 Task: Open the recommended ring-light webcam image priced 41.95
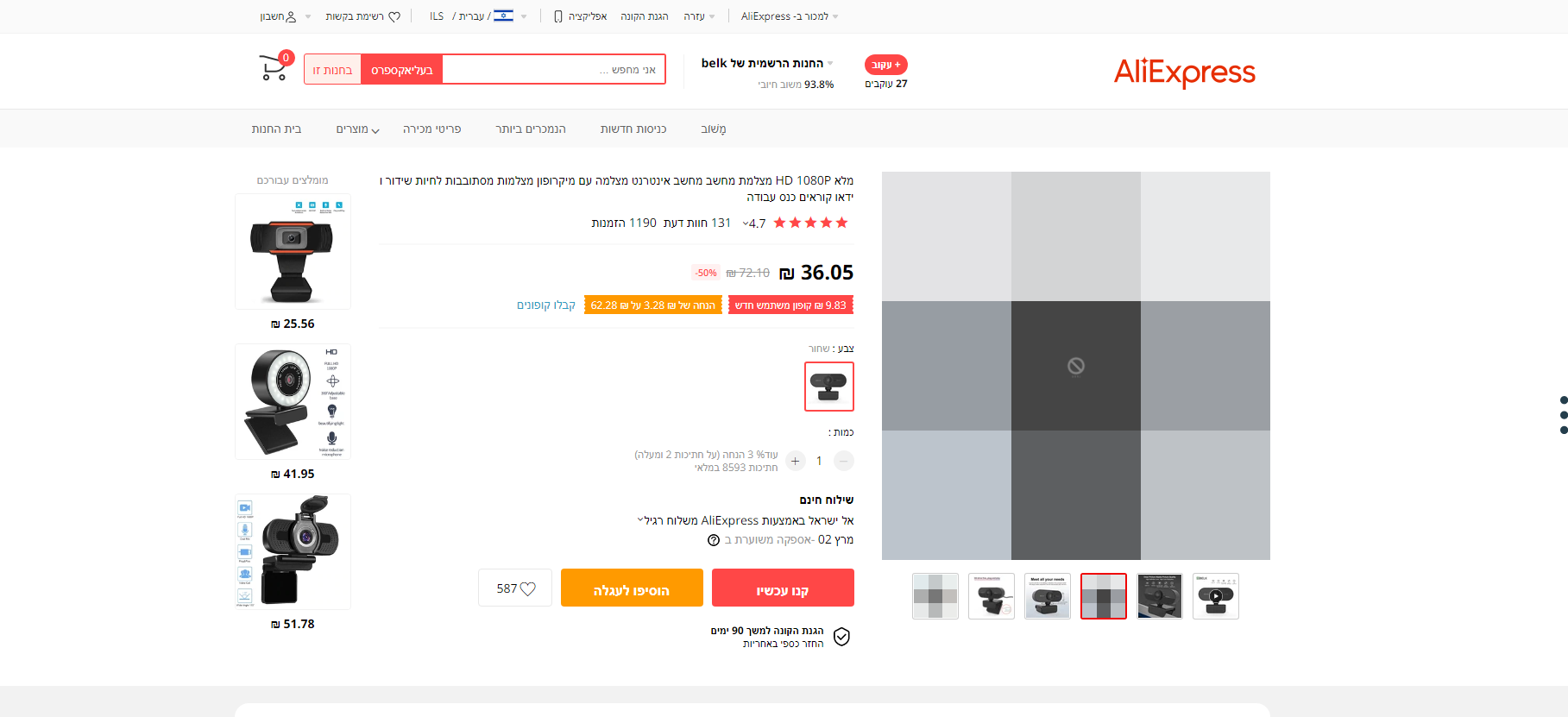pyautogui.click(x=293, y=402)
